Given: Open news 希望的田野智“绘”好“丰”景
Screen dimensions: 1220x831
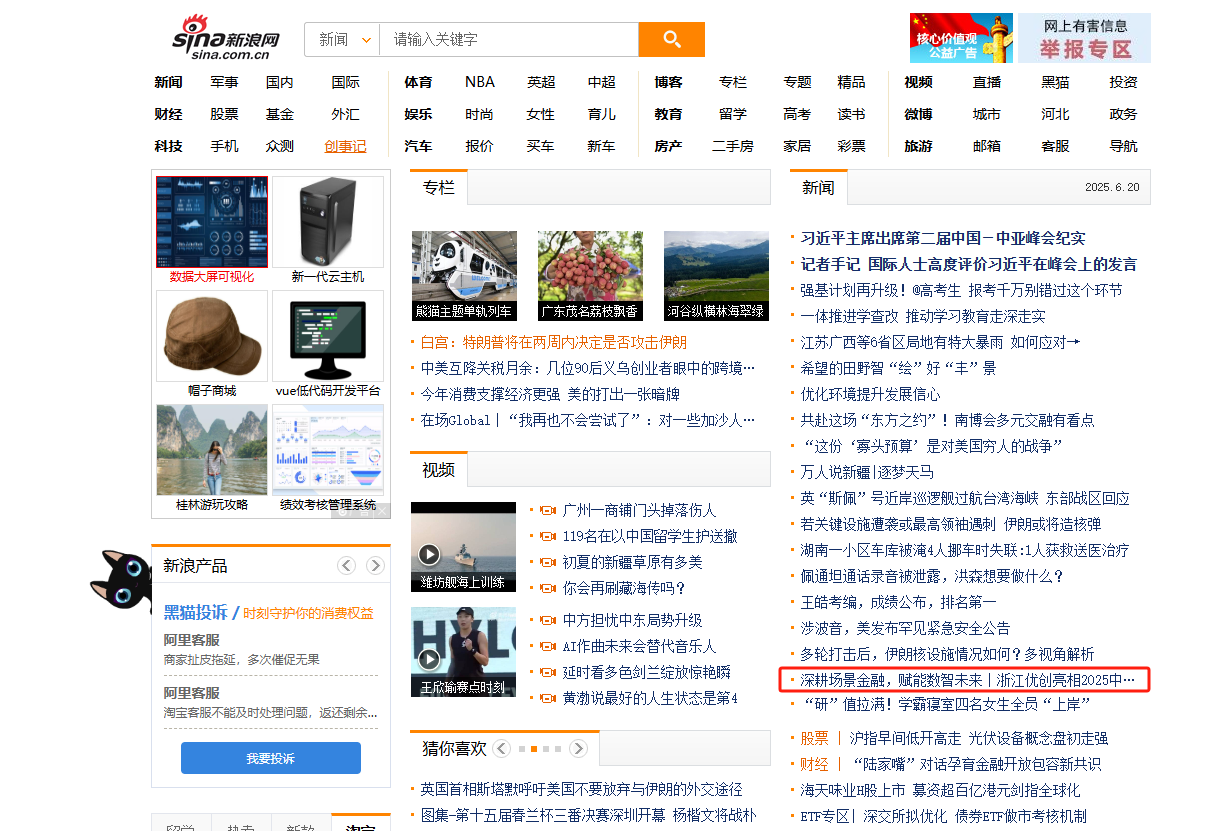Looking at the screenshot, I should pos(899,368).
